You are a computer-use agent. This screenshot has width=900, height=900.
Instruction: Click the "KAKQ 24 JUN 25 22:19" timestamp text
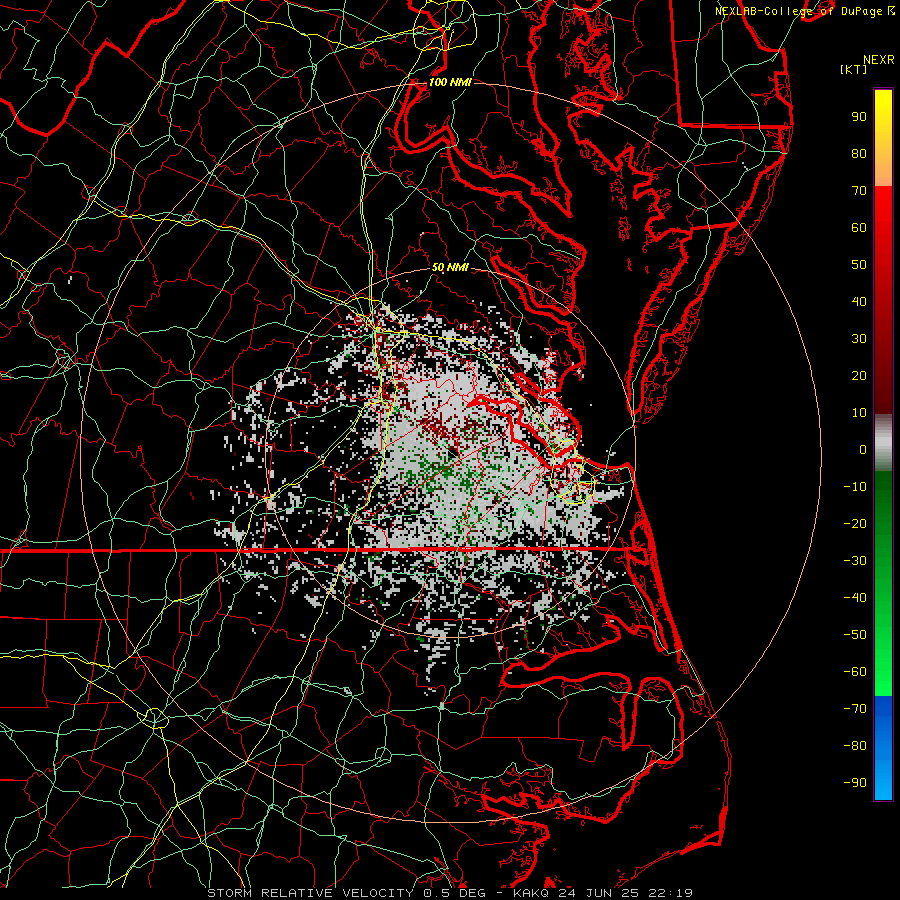tap(603, 893)
